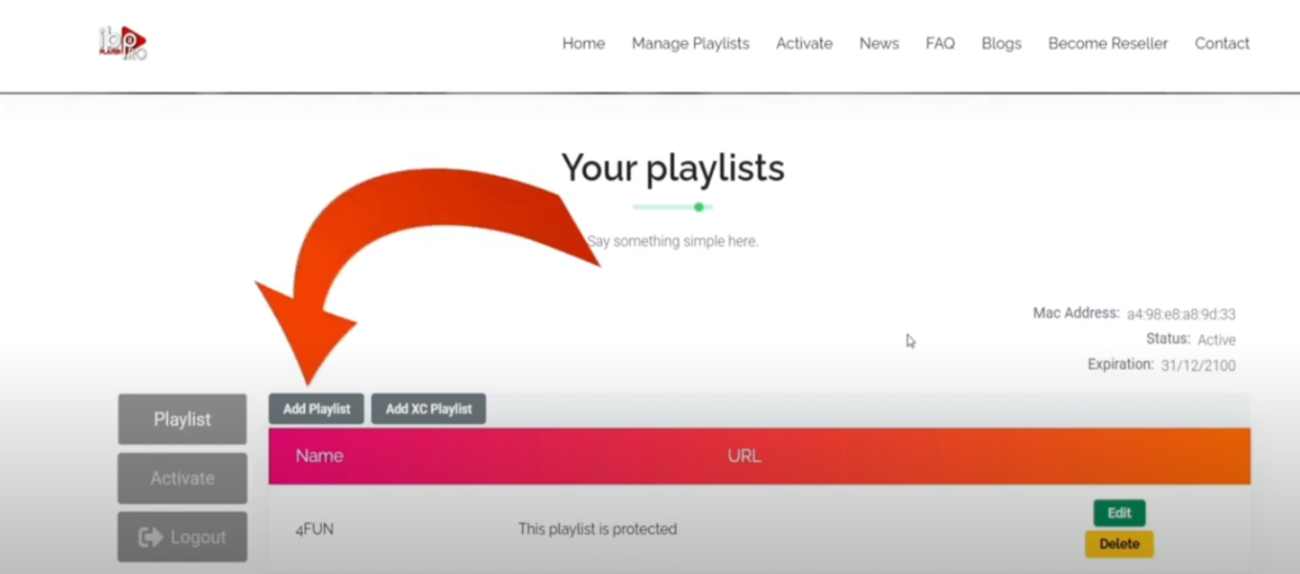The image size is (1300, 574).
Task: Click the Logout arrow icon in sidebar
Action: [150, 537]
